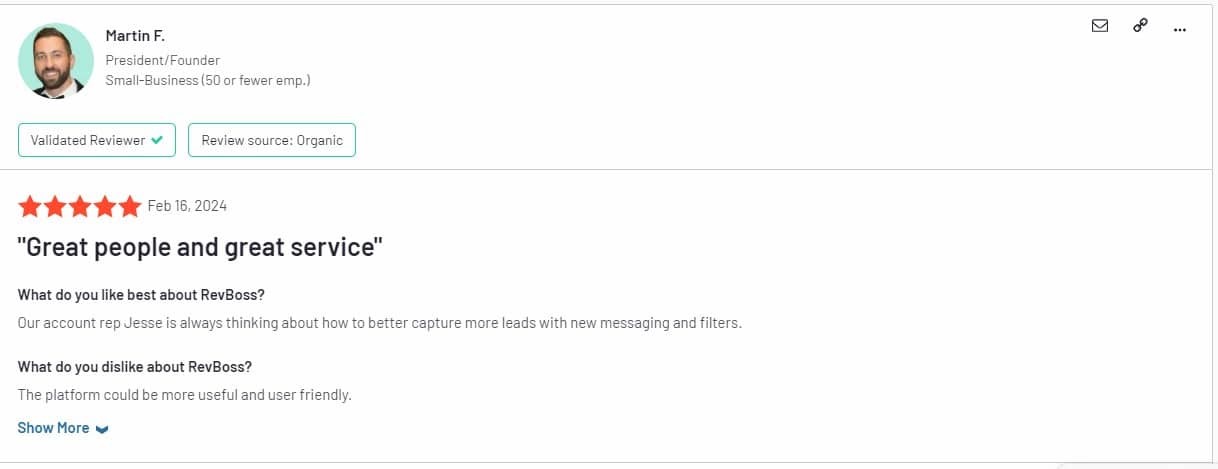Expand the review with the Show More chevron
Viewport: 1218px width, 469px height.
pos(102,429)
